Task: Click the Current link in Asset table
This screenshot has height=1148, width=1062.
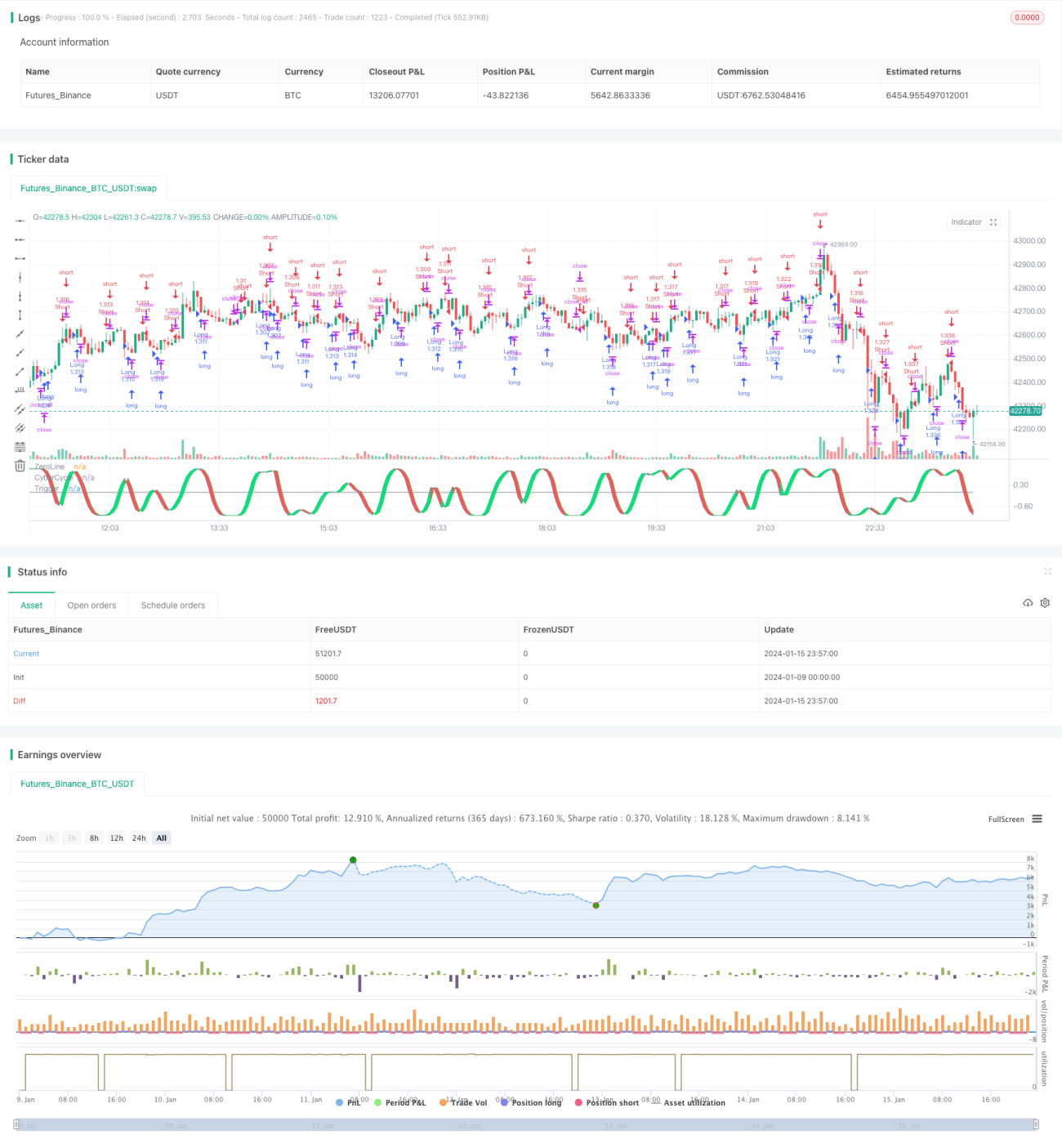Action: [x=26, y=654]
